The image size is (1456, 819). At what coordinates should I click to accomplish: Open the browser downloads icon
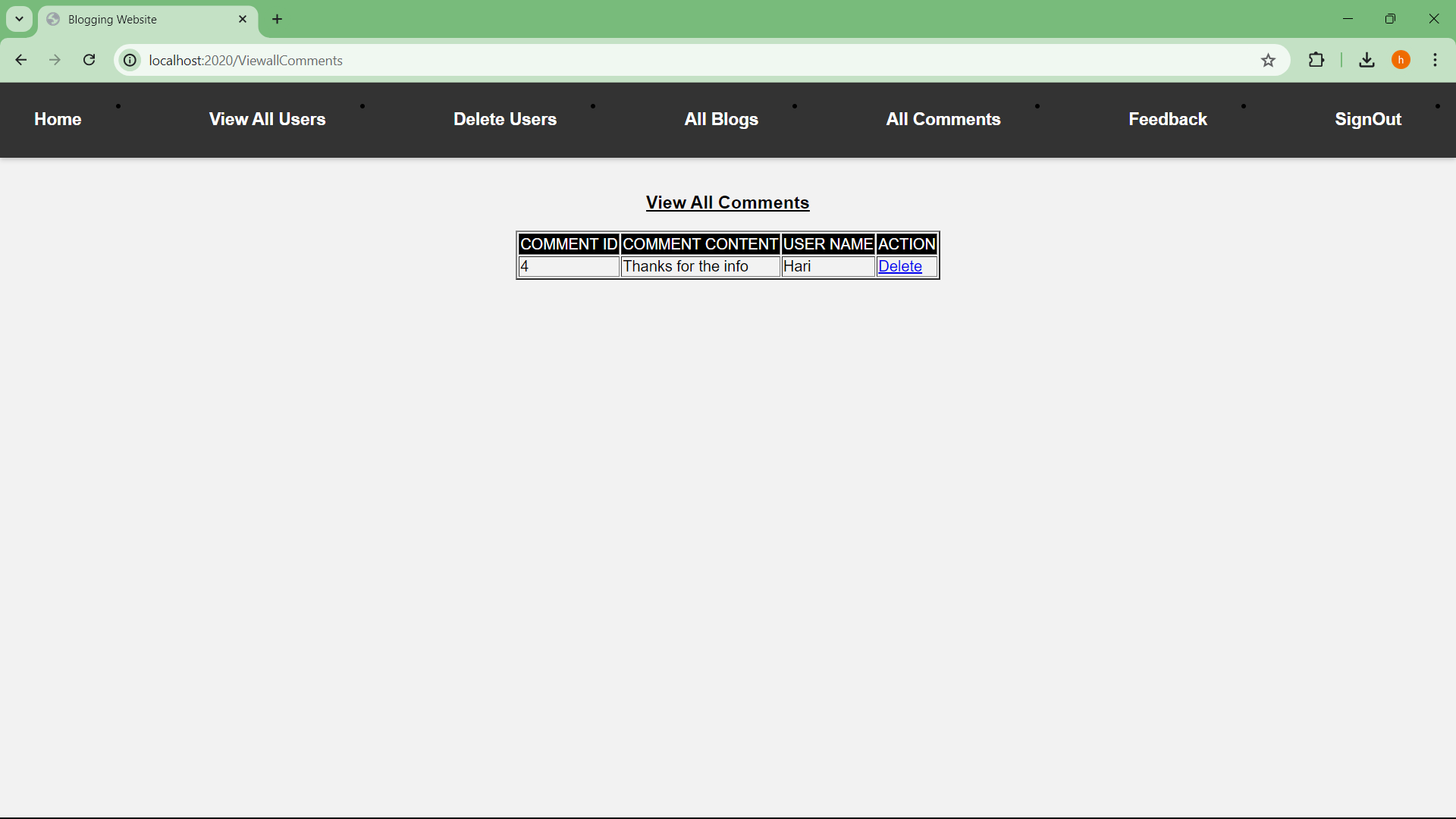click(1367, 60)
